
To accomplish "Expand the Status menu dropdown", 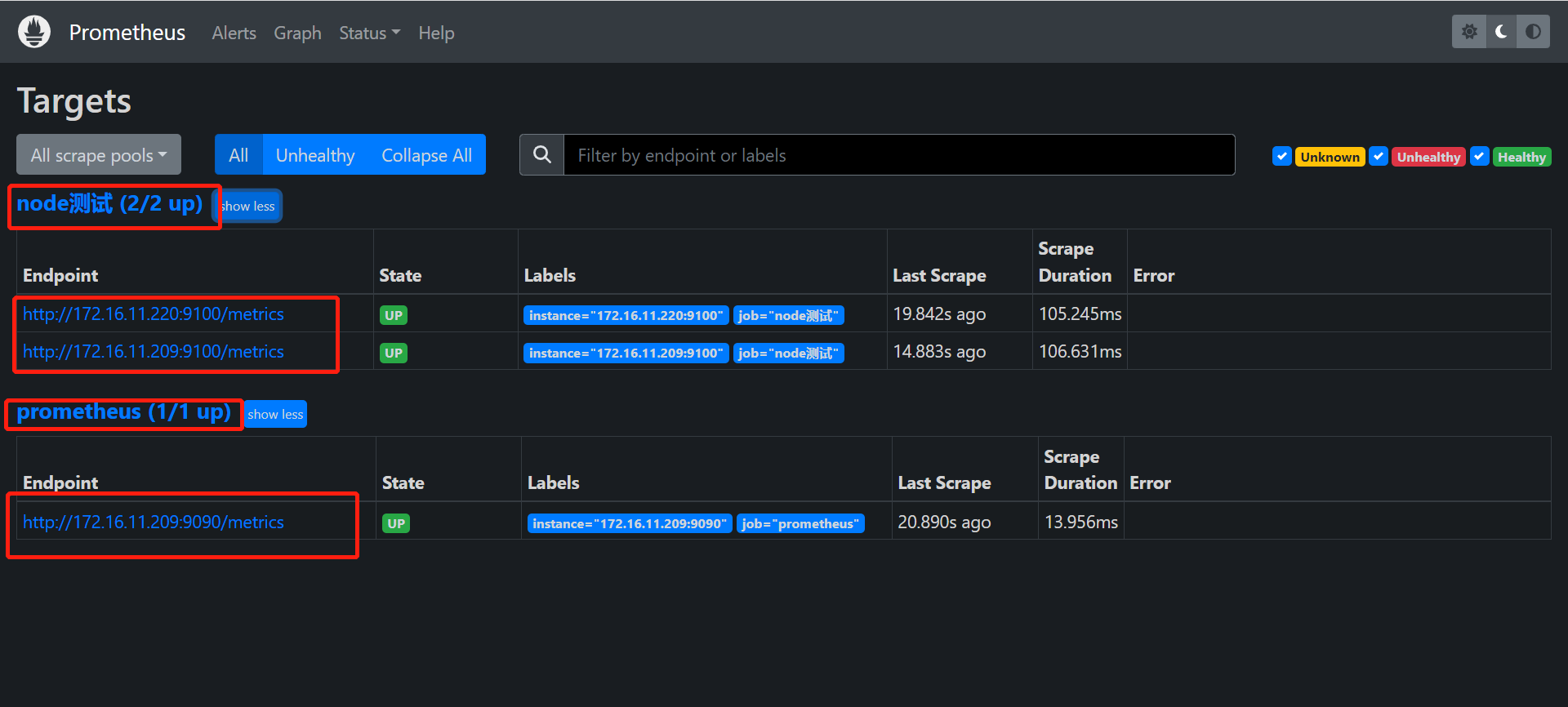I will coord(369,33).
